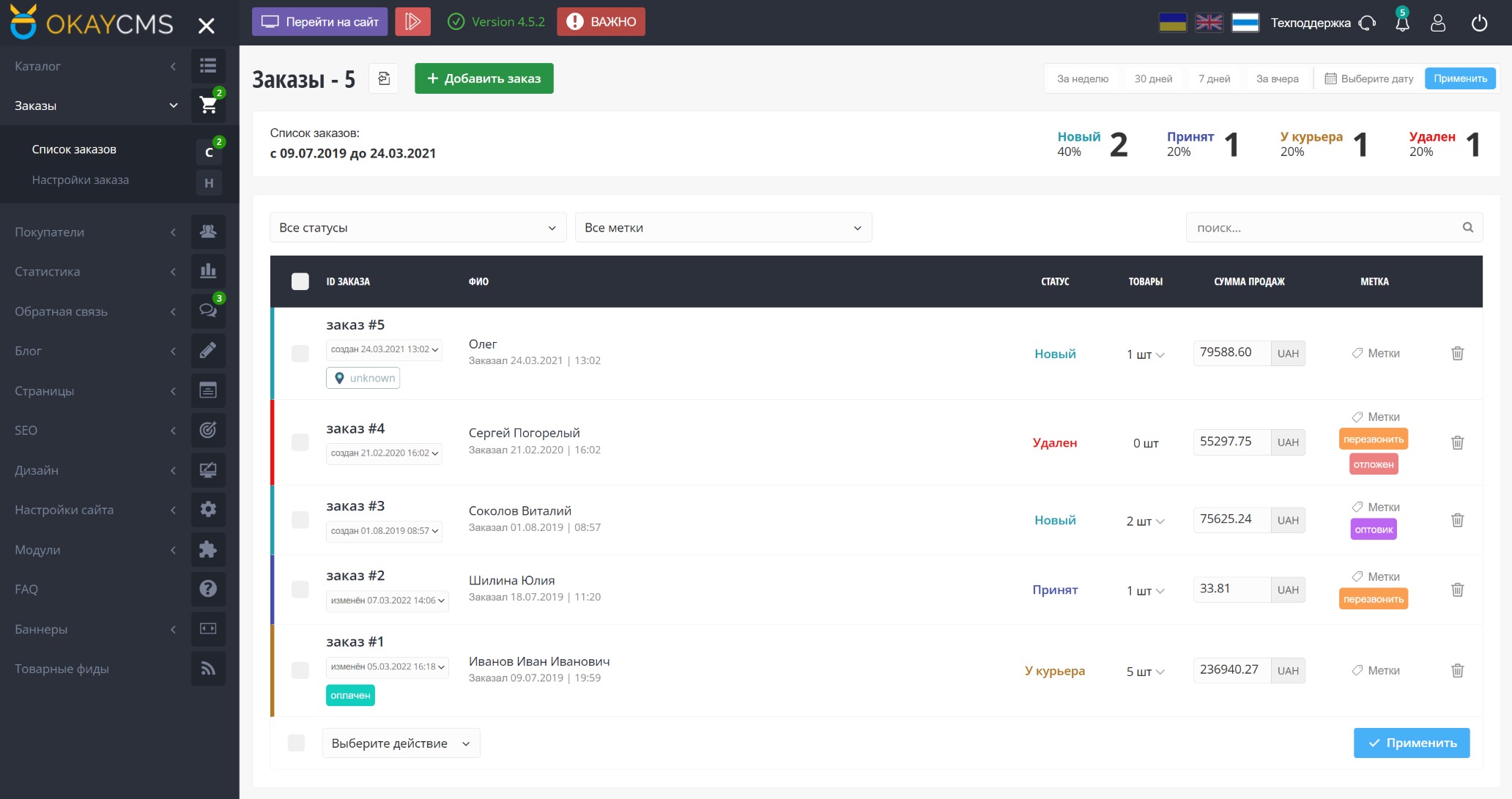Open the user profile icon
The image size is (1512, 799).
[x=1438, y=23]
